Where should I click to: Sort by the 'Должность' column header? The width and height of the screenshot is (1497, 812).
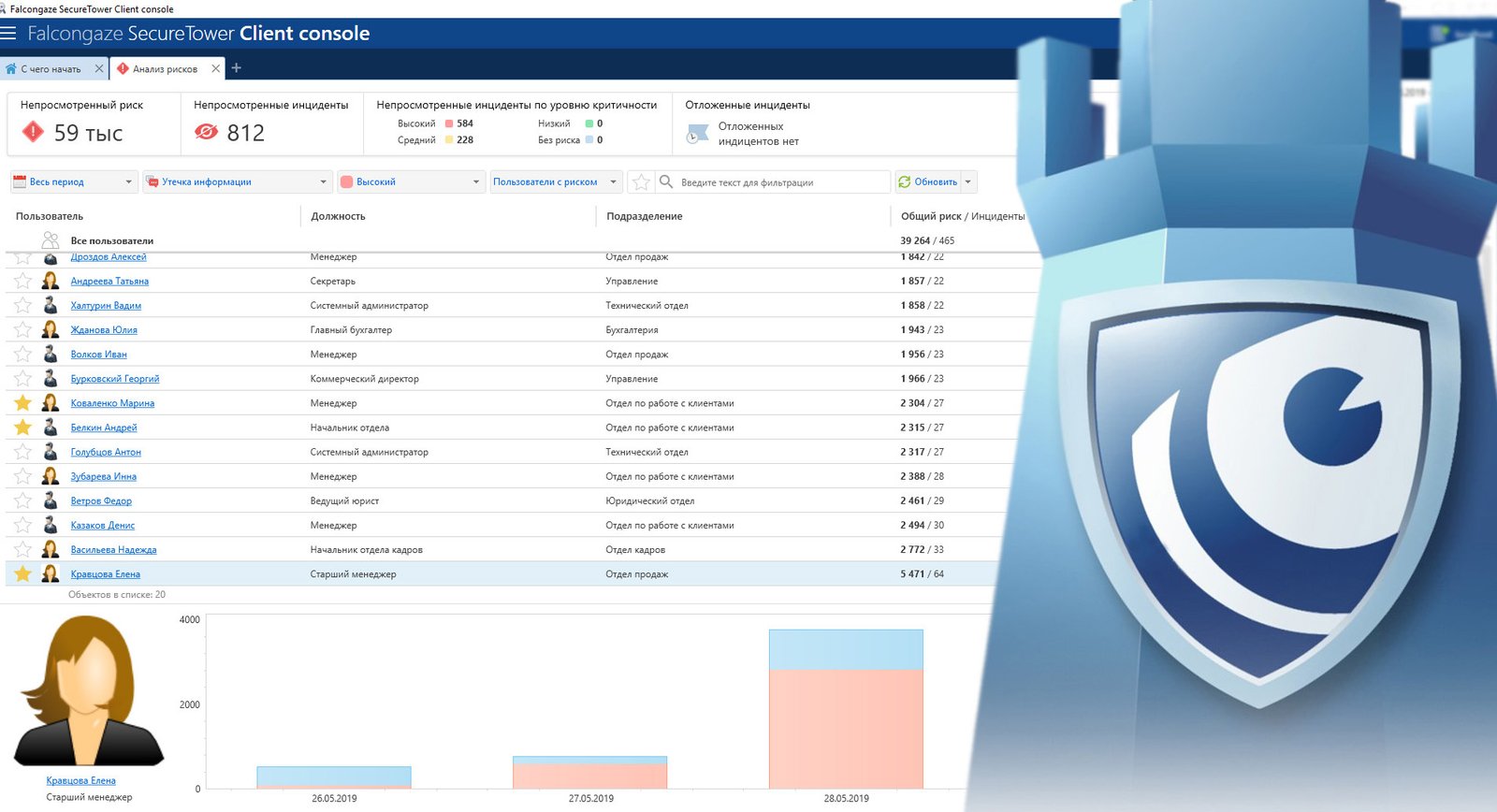(x=338, y=216)
